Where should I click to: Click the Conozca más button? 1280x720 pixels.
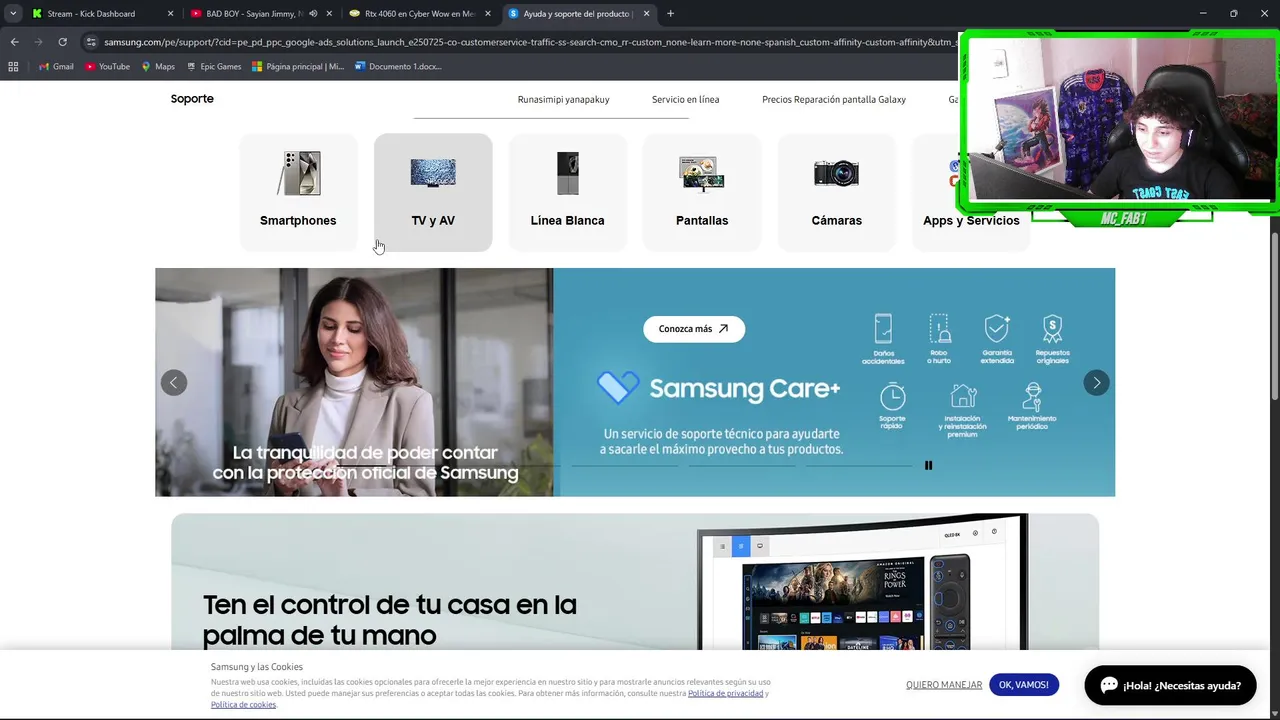[x=694, y=329]
